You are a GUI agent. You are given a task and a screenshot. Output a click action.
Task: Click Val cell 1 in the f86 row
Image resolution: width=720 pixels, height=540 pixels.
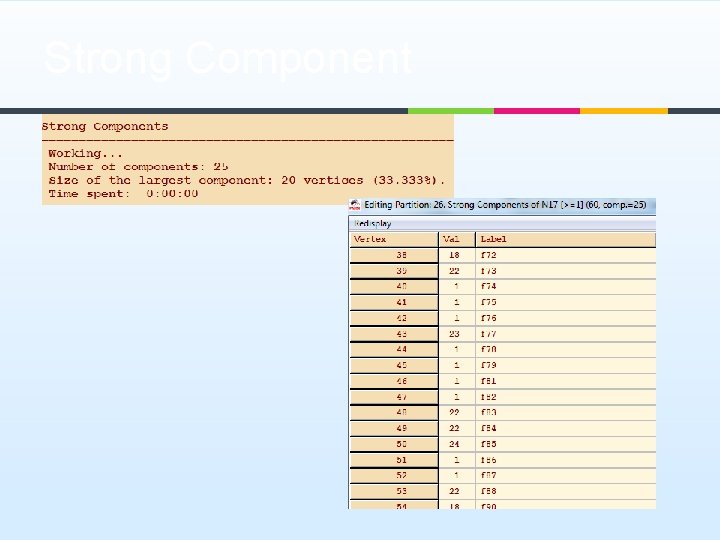coord(457,460)
